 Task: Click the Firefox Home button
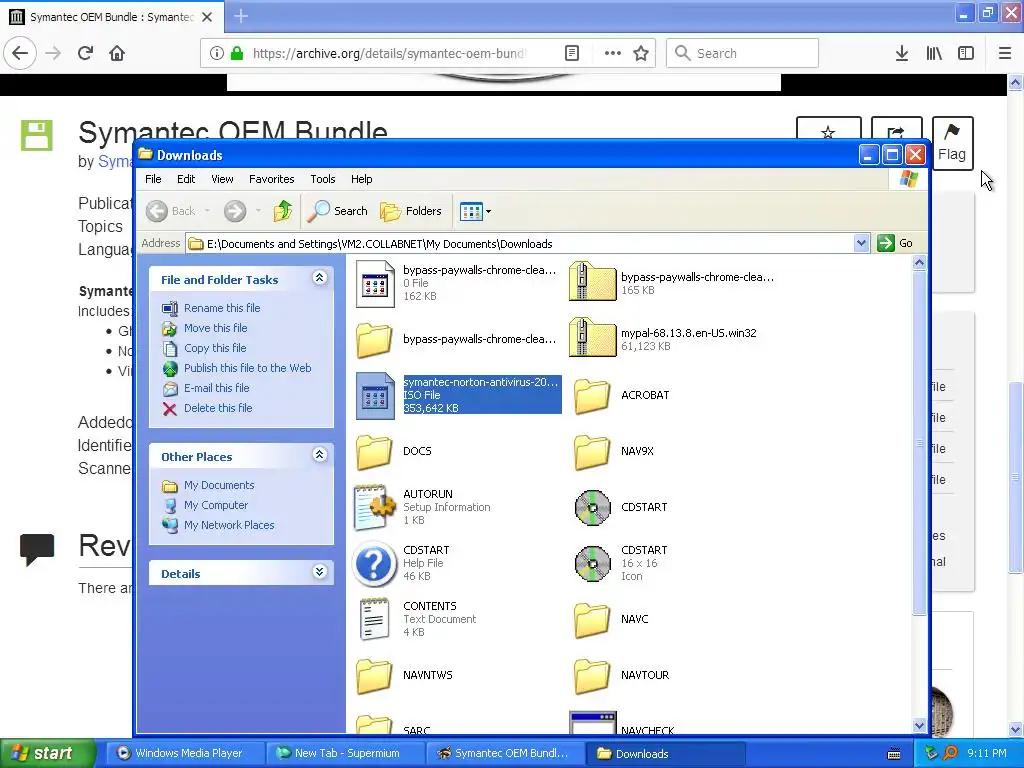tap(117, 53)
